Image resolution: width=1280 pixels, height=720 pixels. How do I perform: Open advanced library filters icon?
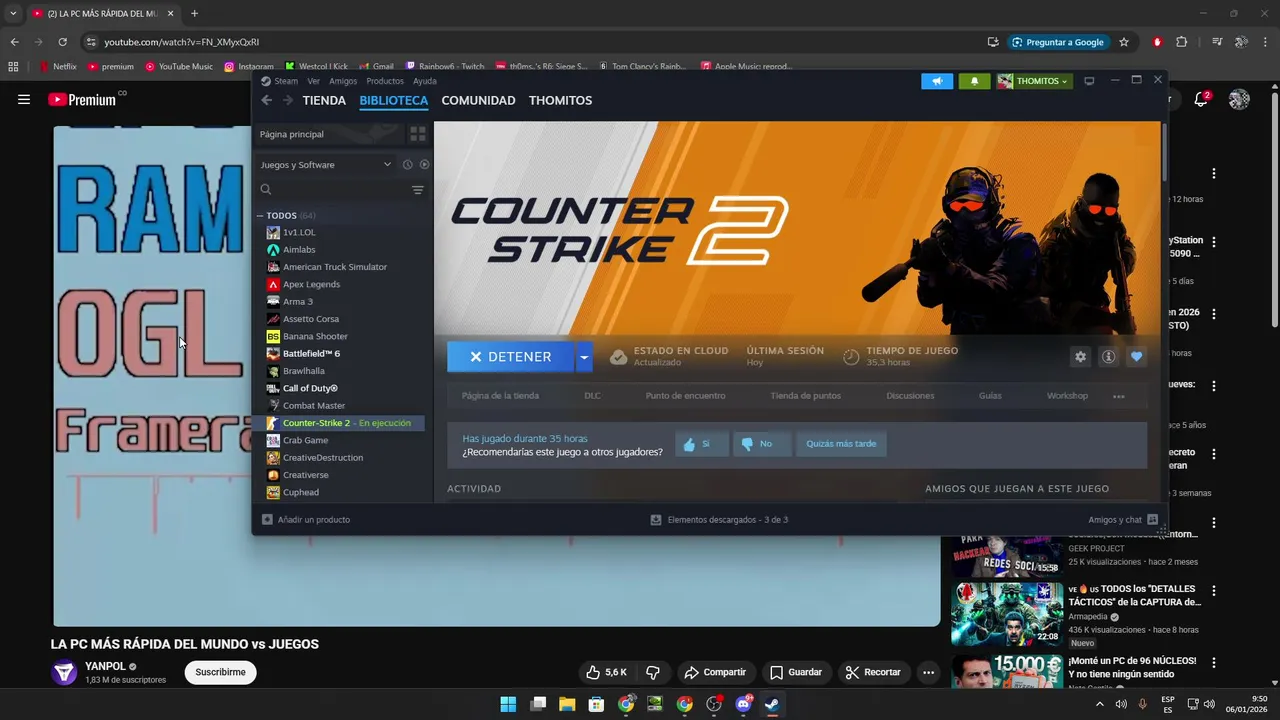(x=418, y=190)
